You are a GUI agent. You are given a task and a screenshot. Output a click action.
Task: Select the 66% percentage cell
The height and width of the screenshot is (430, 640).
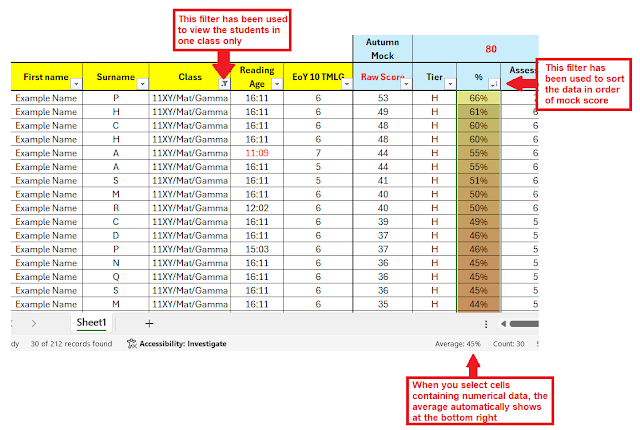click(478, 99)
